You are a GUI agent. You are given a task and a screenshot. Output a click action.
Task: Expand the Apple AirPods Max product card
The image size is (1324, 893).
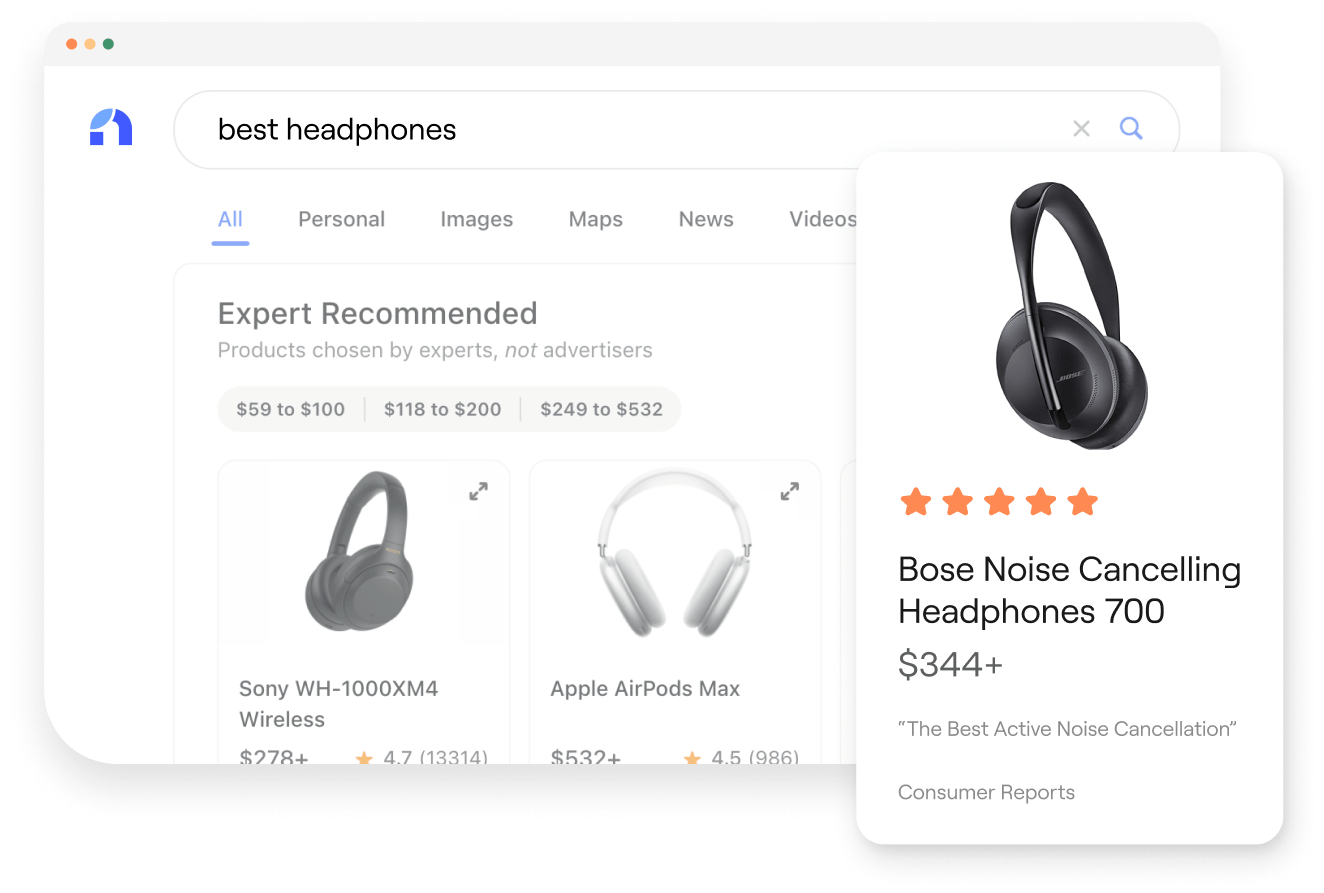point(790,491)
